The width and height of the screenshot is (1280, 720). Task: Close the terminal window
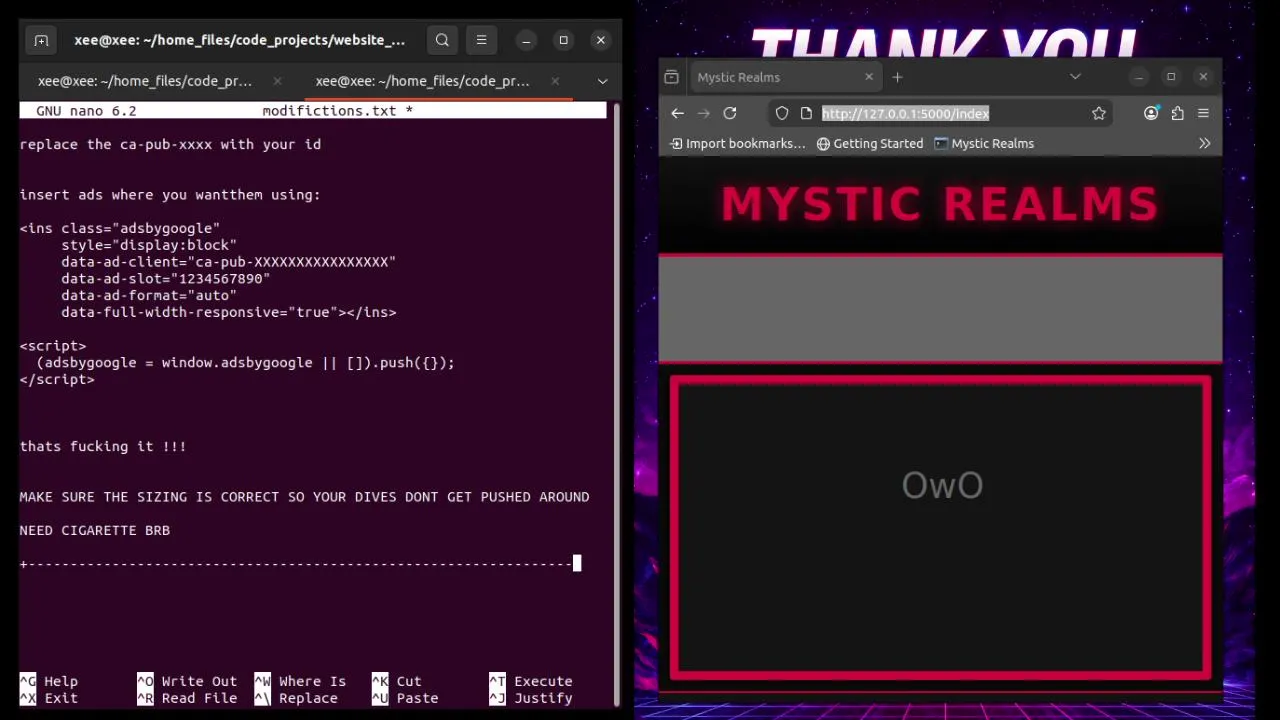600,40
